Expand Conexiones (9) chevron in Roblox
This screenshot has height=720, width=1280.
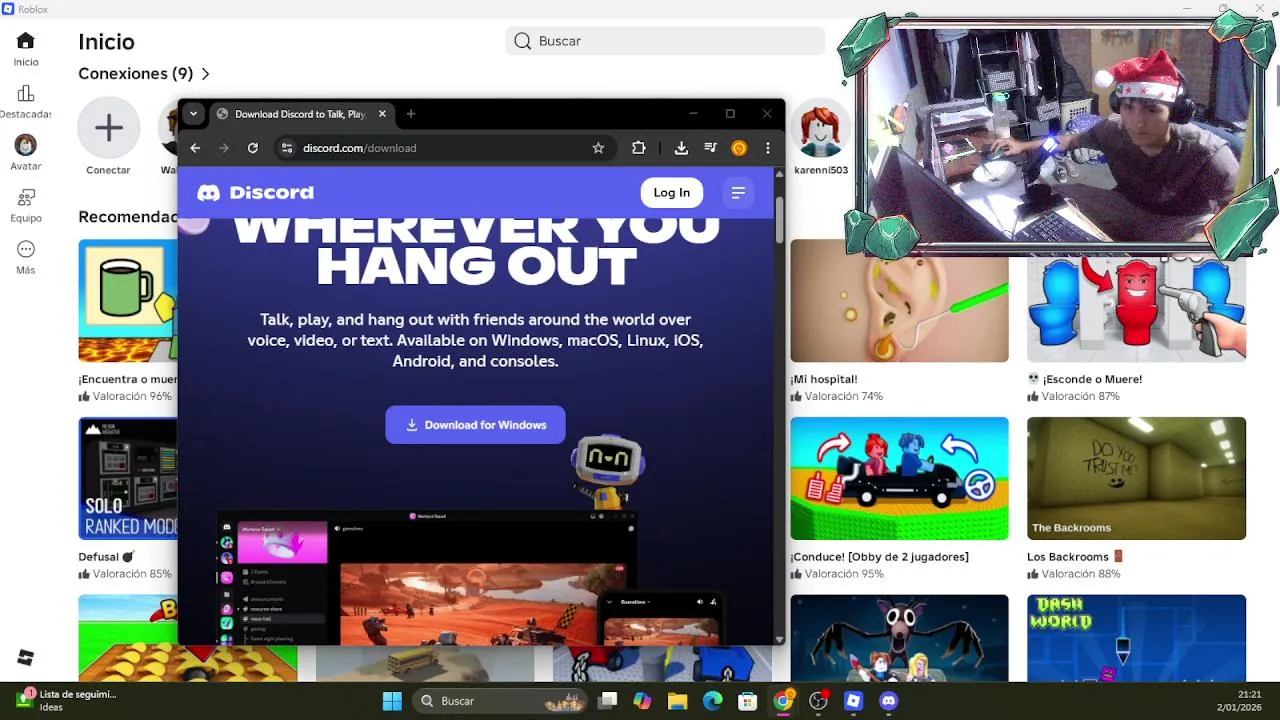click(205, 74)
